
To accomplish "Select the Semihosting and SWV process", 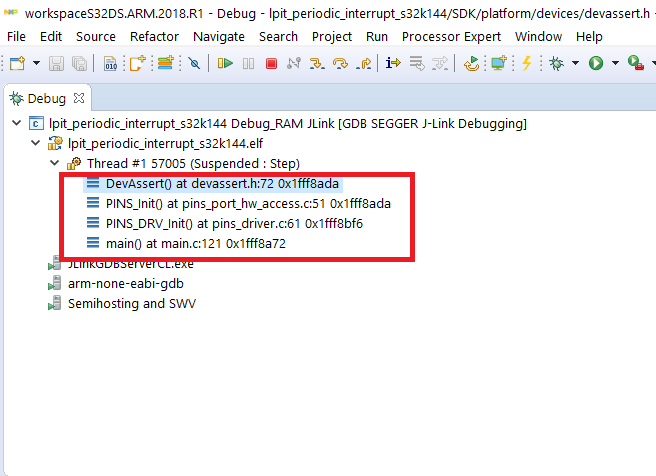I will coord(132,304).
